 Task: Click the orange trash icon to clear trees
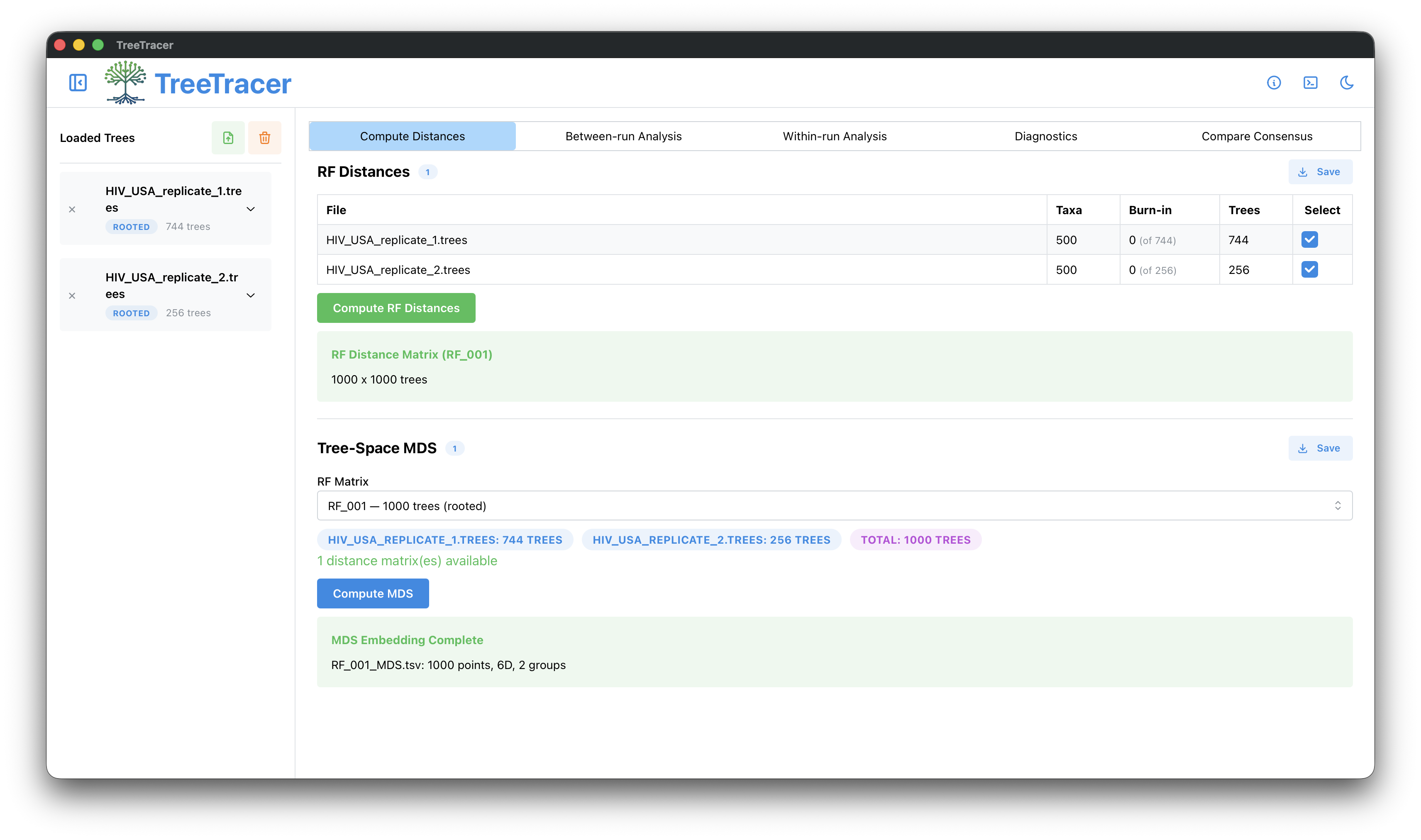coord(264,137)
